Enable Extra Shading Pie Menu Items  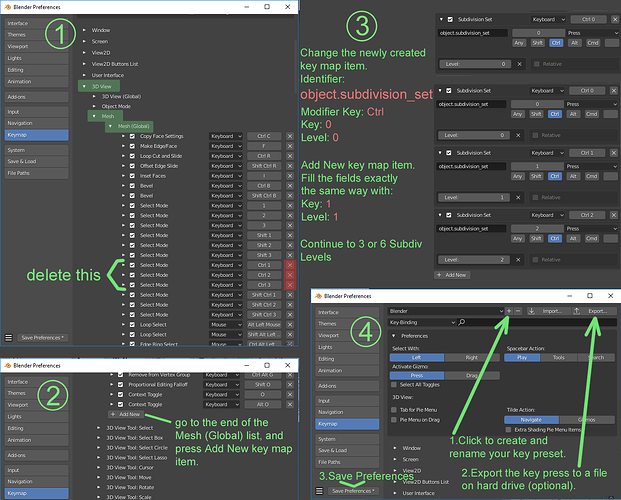pyautogui.click(x=509, y=429)
